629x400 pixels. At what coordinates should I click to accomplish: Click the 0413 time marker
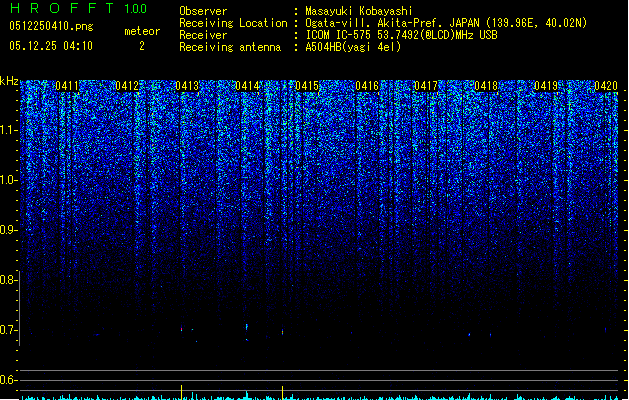187,86
